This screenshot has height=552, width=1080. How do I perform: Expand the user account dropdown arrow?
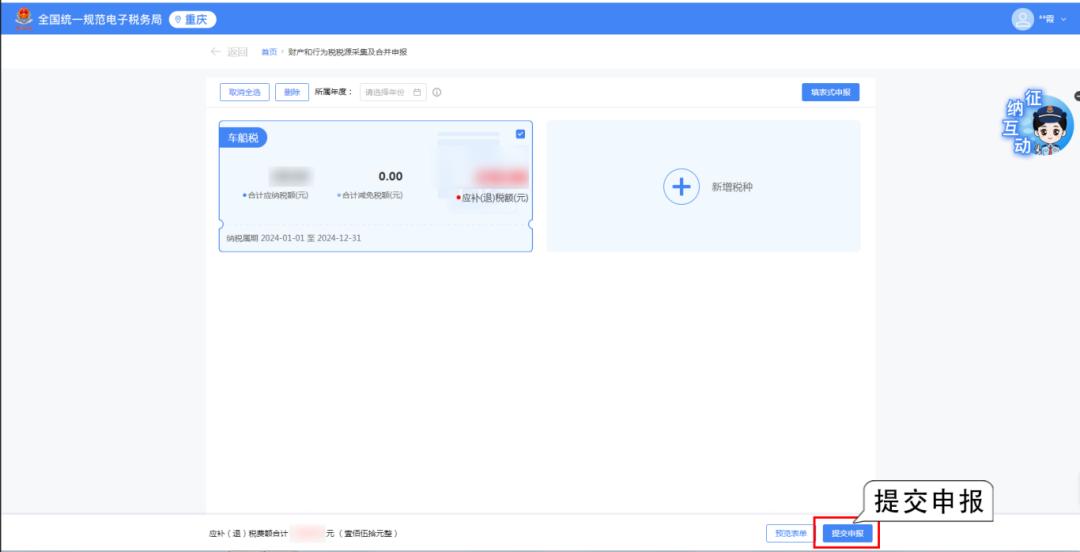click(1063, 19)
